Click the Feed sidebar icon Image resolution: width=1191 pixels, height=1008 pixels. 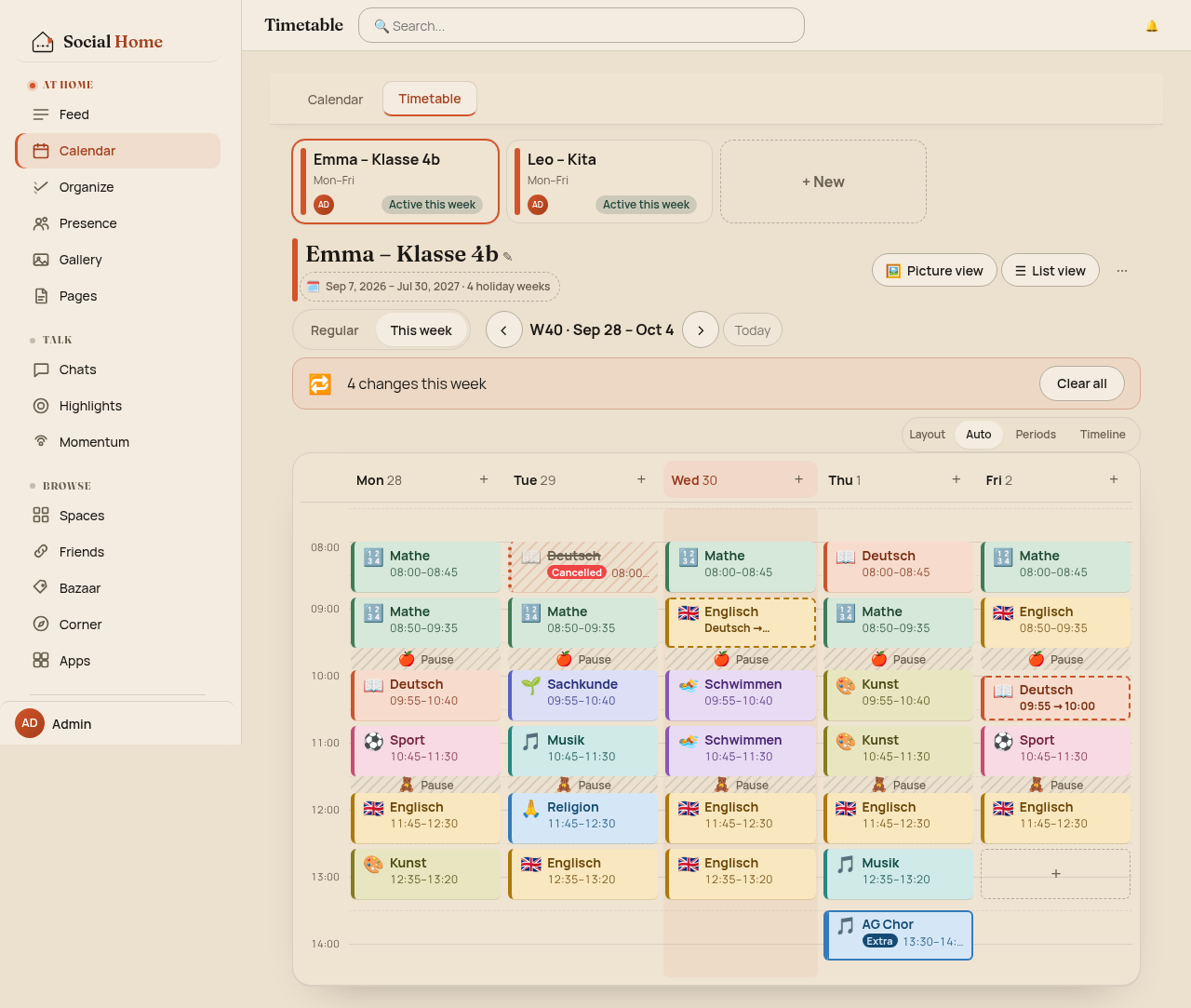click(x=41, y=114)
